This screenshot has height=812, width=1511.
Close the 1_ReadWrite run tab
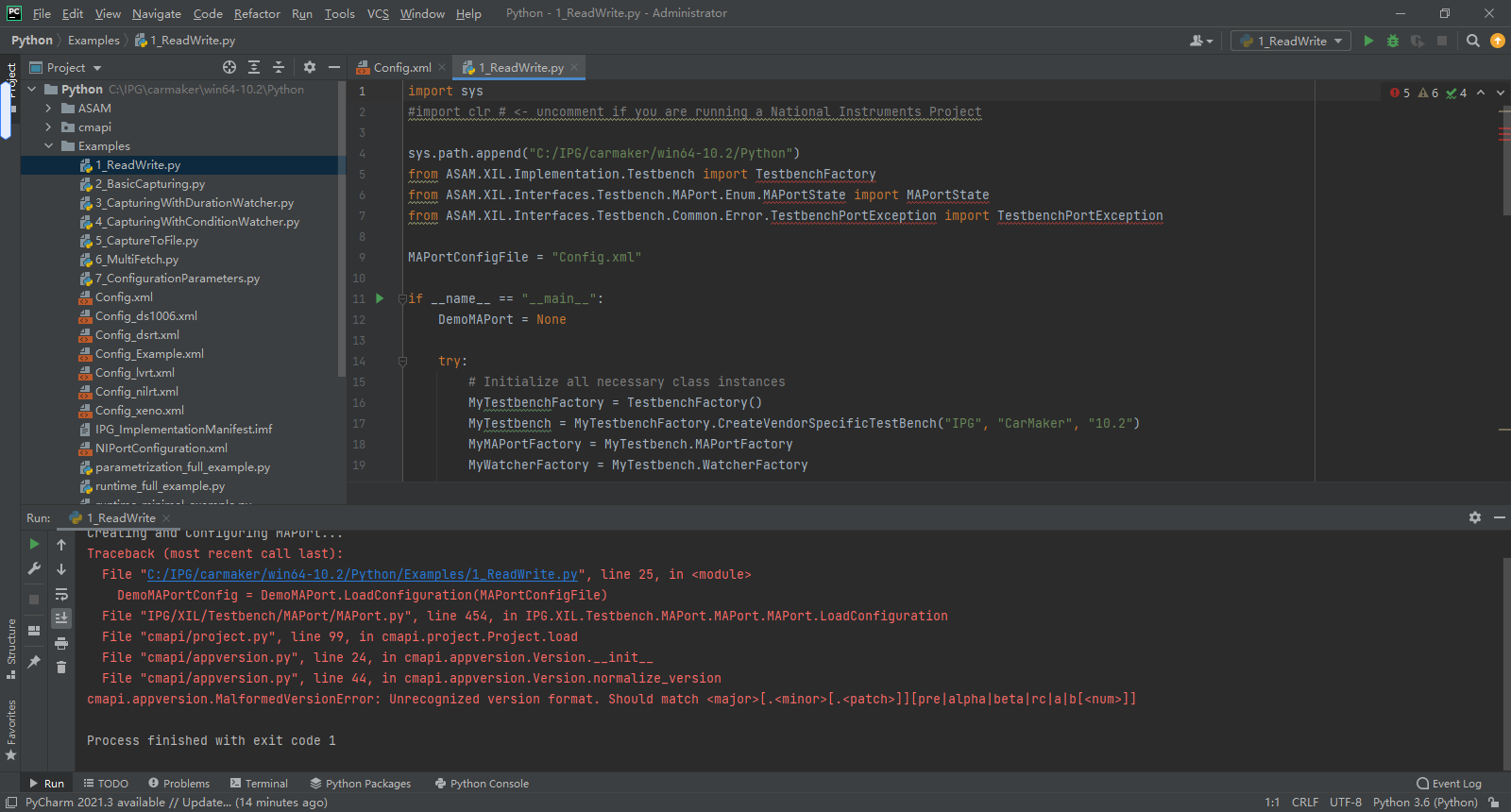pyautogui.click(x=166, y=518)
